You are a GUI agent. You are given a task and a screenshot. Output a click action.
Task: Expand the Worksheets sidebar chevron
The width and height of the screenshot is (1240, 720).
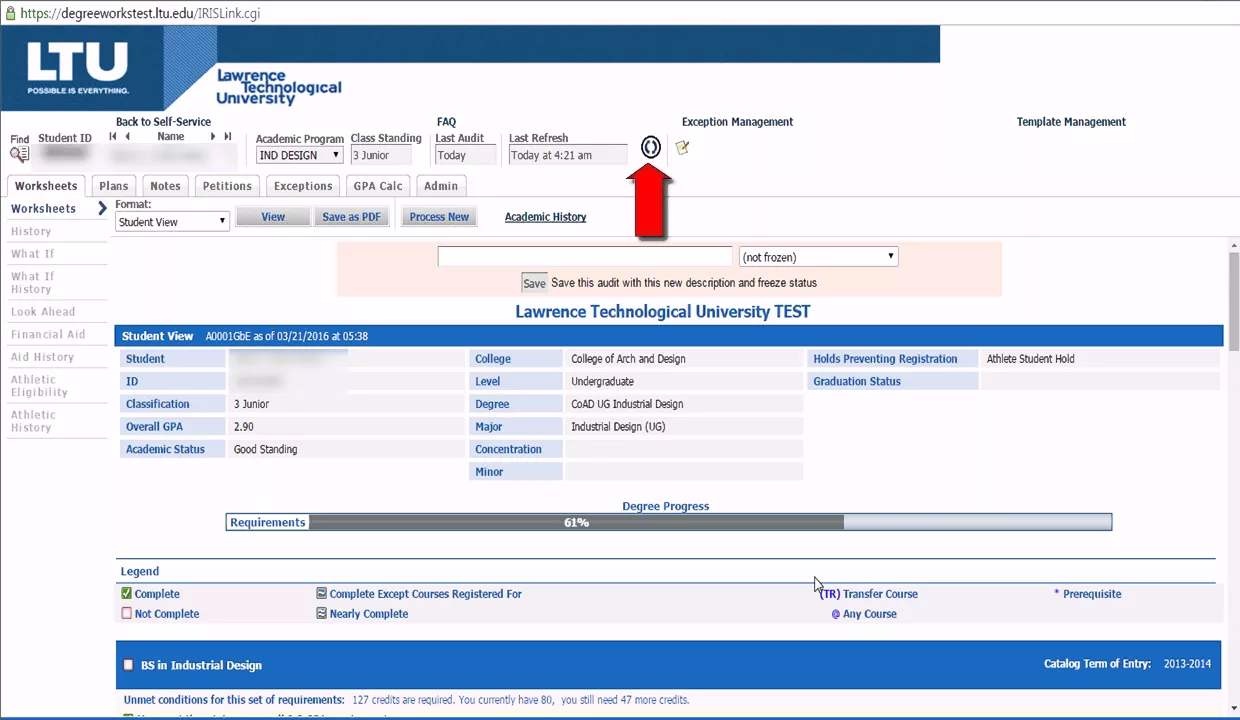102,209
